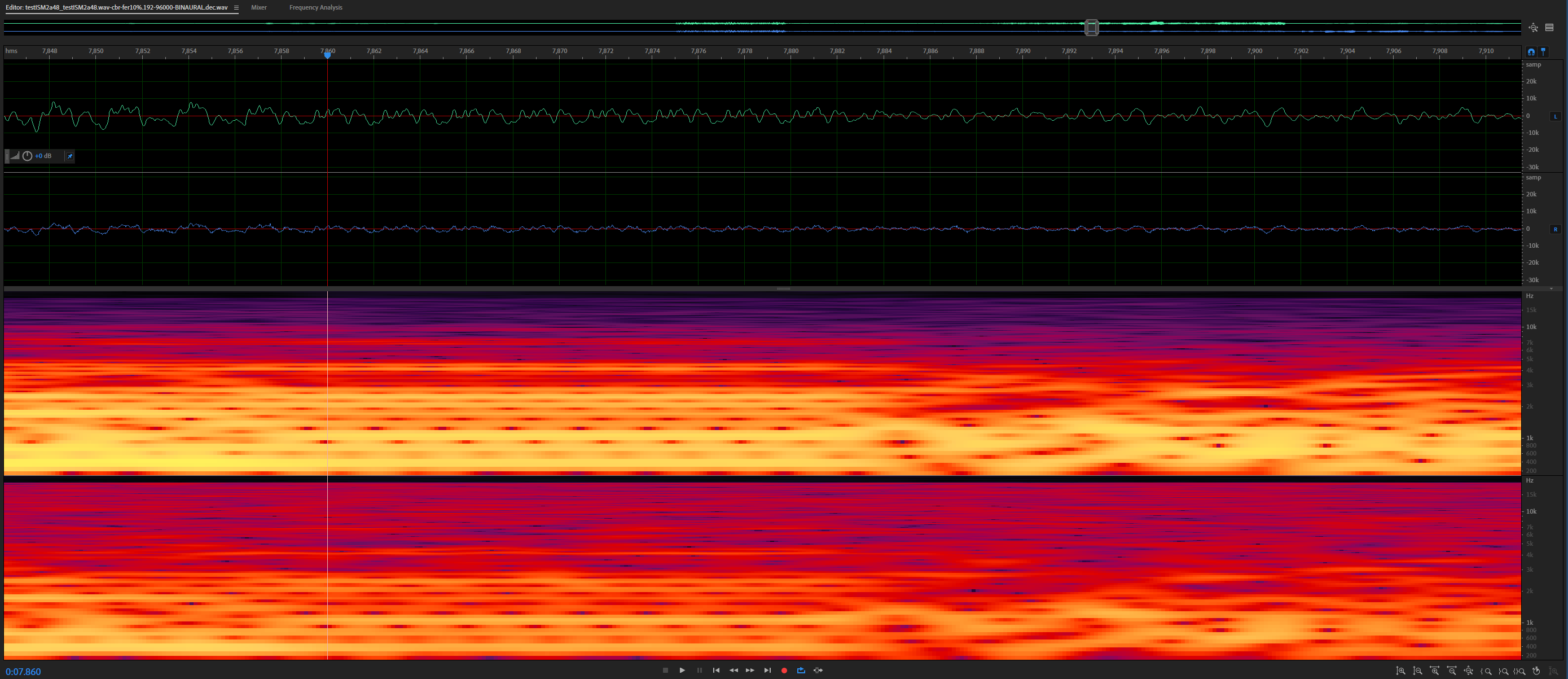This screenshot has width=1568, height=679.
Task: Toggle right channel R enable button
Action: 1555,230
